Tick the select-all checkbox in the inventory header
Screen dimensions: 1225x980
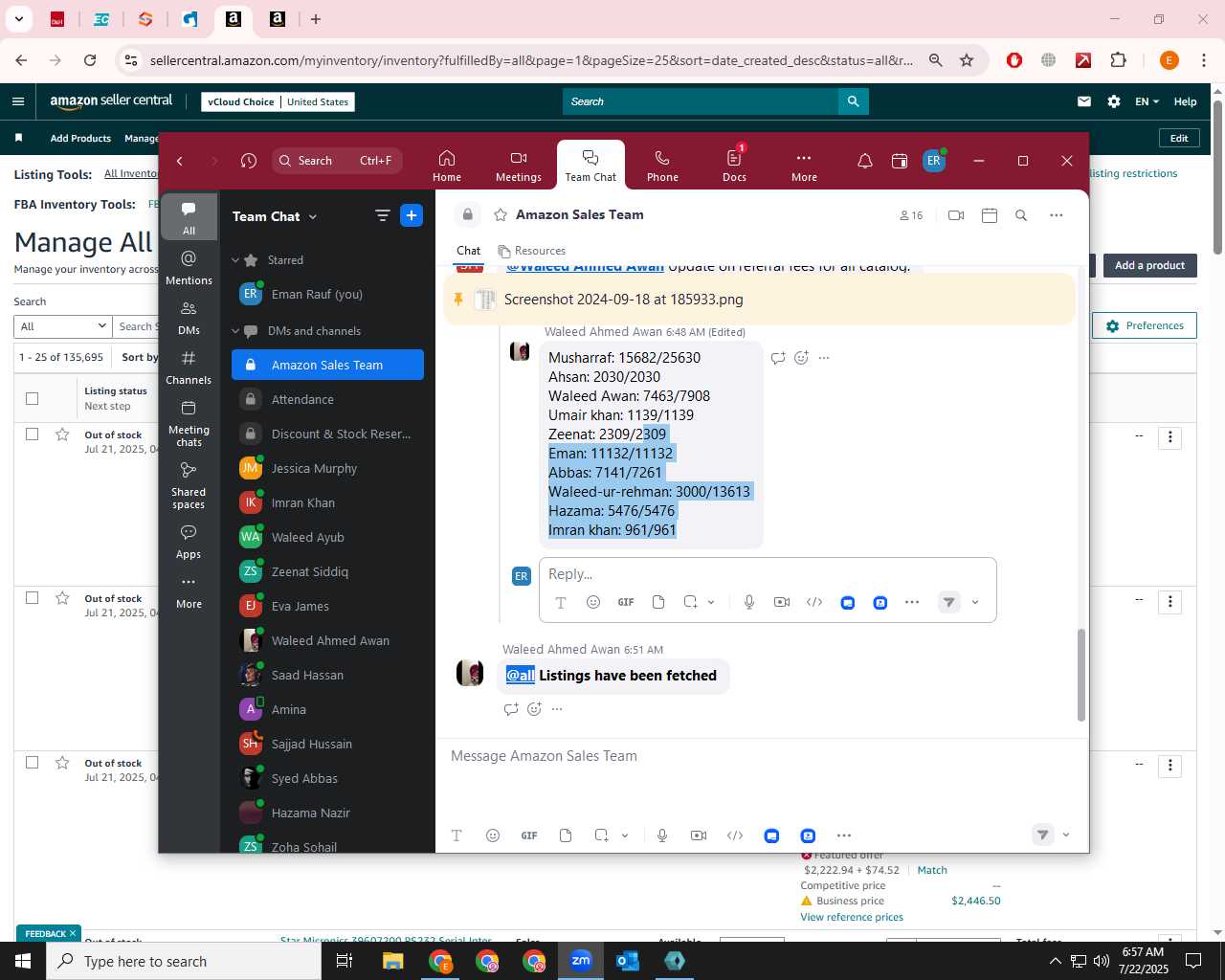click(x=32, y=398)
